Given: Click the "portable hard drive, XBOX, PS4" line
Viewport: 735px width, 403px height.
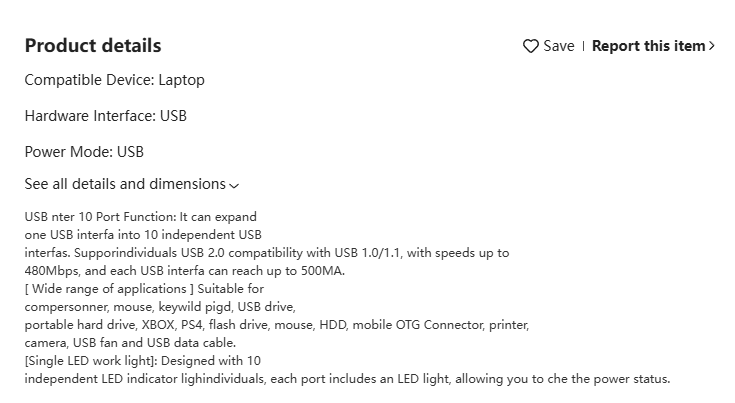Looking at the screenshot, I should 277,325.
